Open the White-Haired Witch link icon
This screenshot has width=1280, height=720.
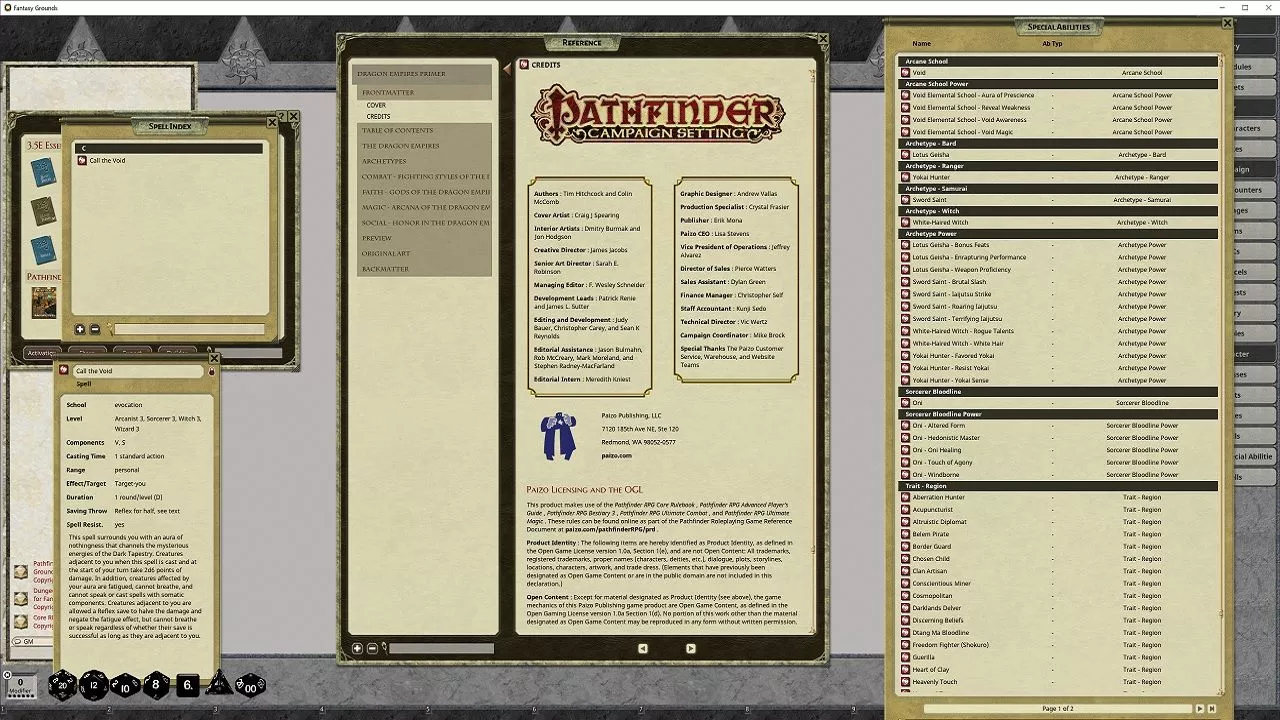point(905,222)
